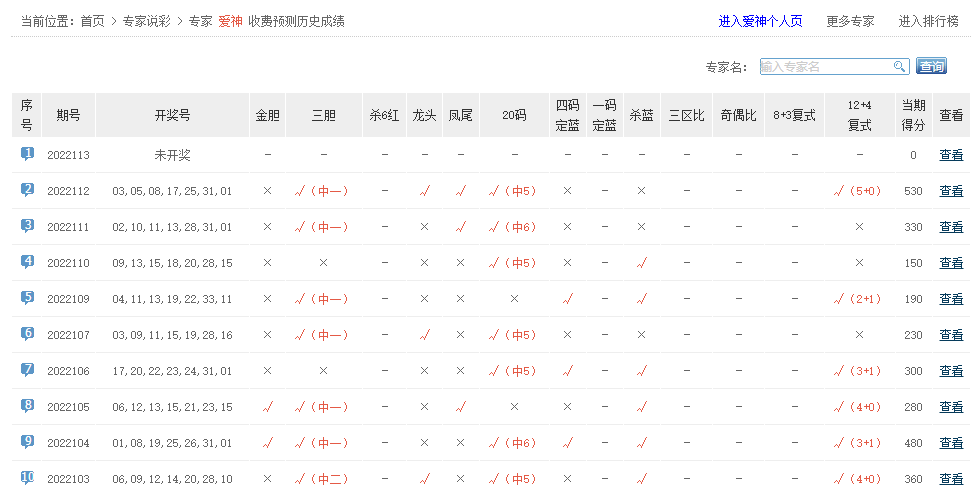Click 查看 for unopened issue 2022113
The height and width of the screenshot is (495, 974).
(x=951, y=155)
